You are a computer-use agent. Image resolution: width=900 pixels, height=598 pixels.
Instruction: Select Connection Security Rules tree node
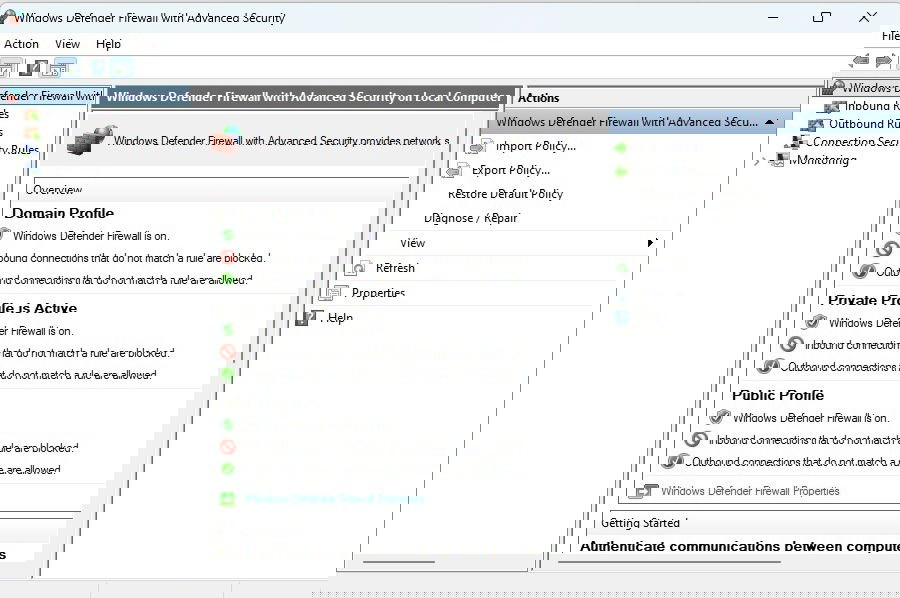(x=856, y=142)
